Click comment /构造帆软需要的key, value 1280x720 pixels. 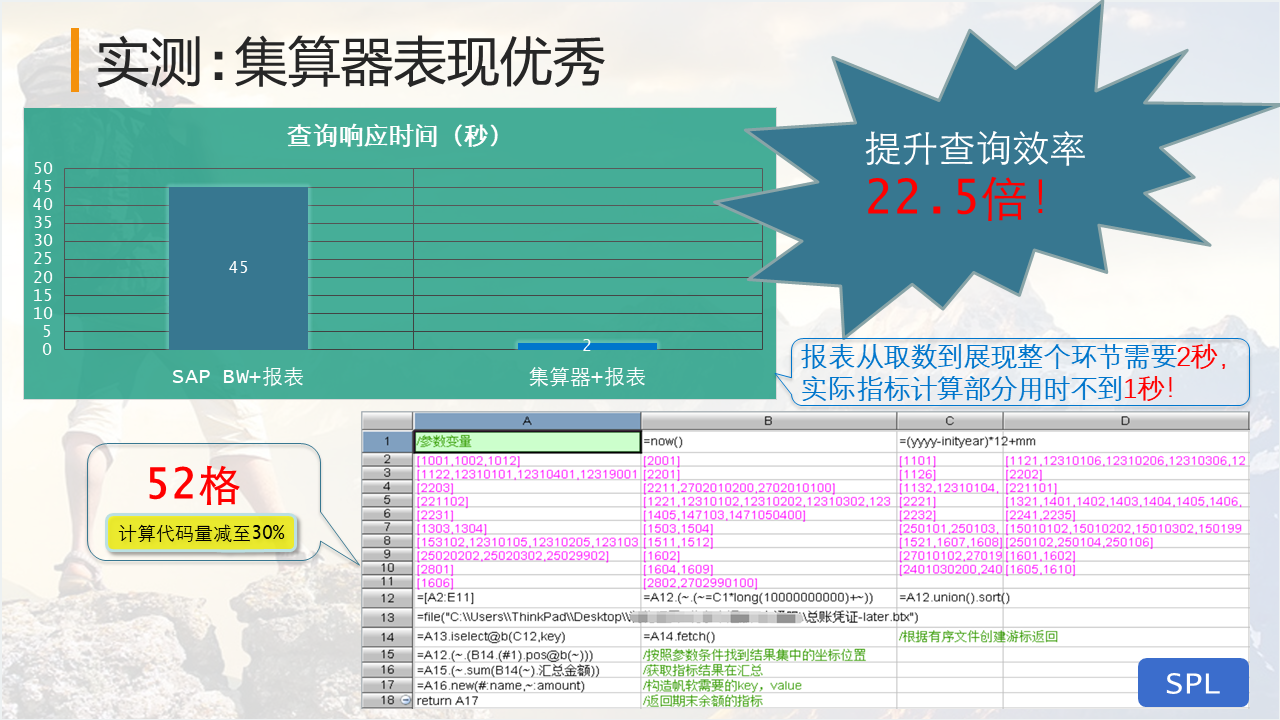click(722, 685)
